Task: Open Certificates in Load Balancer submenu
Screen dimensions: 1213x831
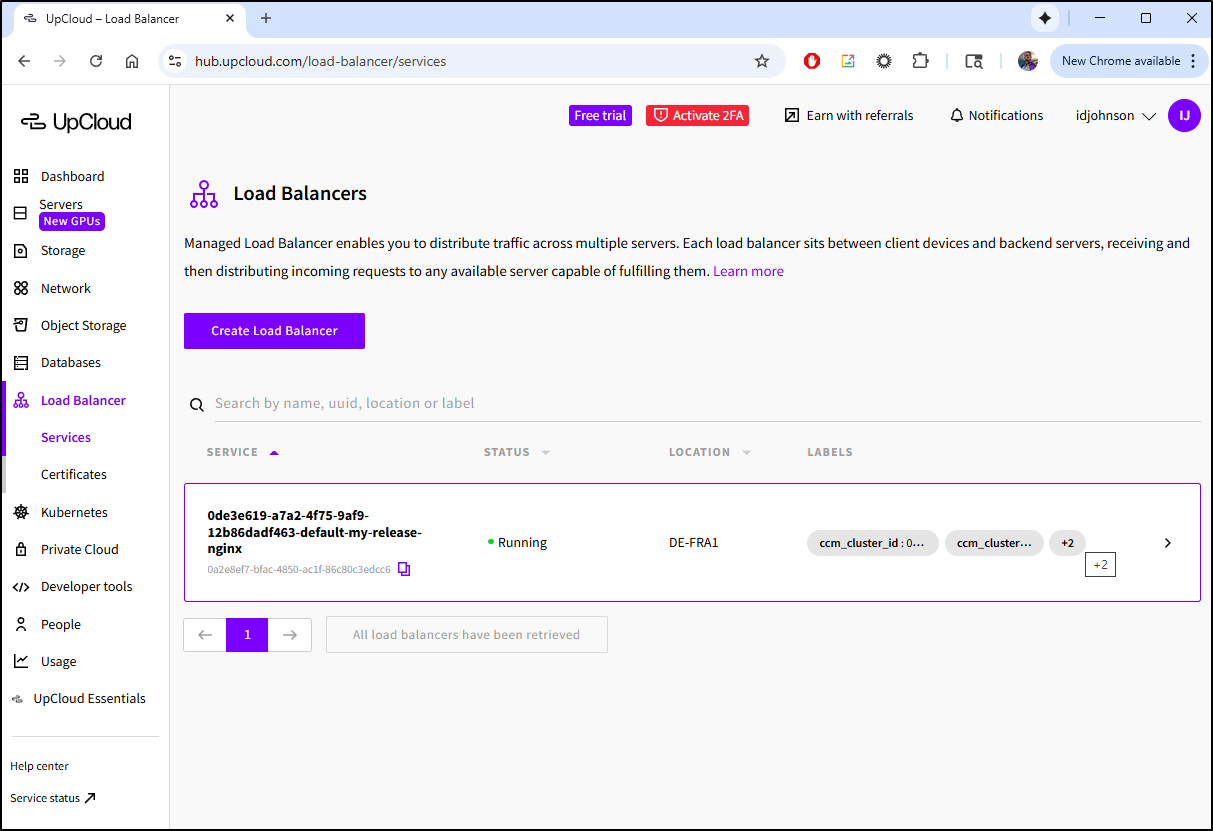Action: click(x=74, y=474)
